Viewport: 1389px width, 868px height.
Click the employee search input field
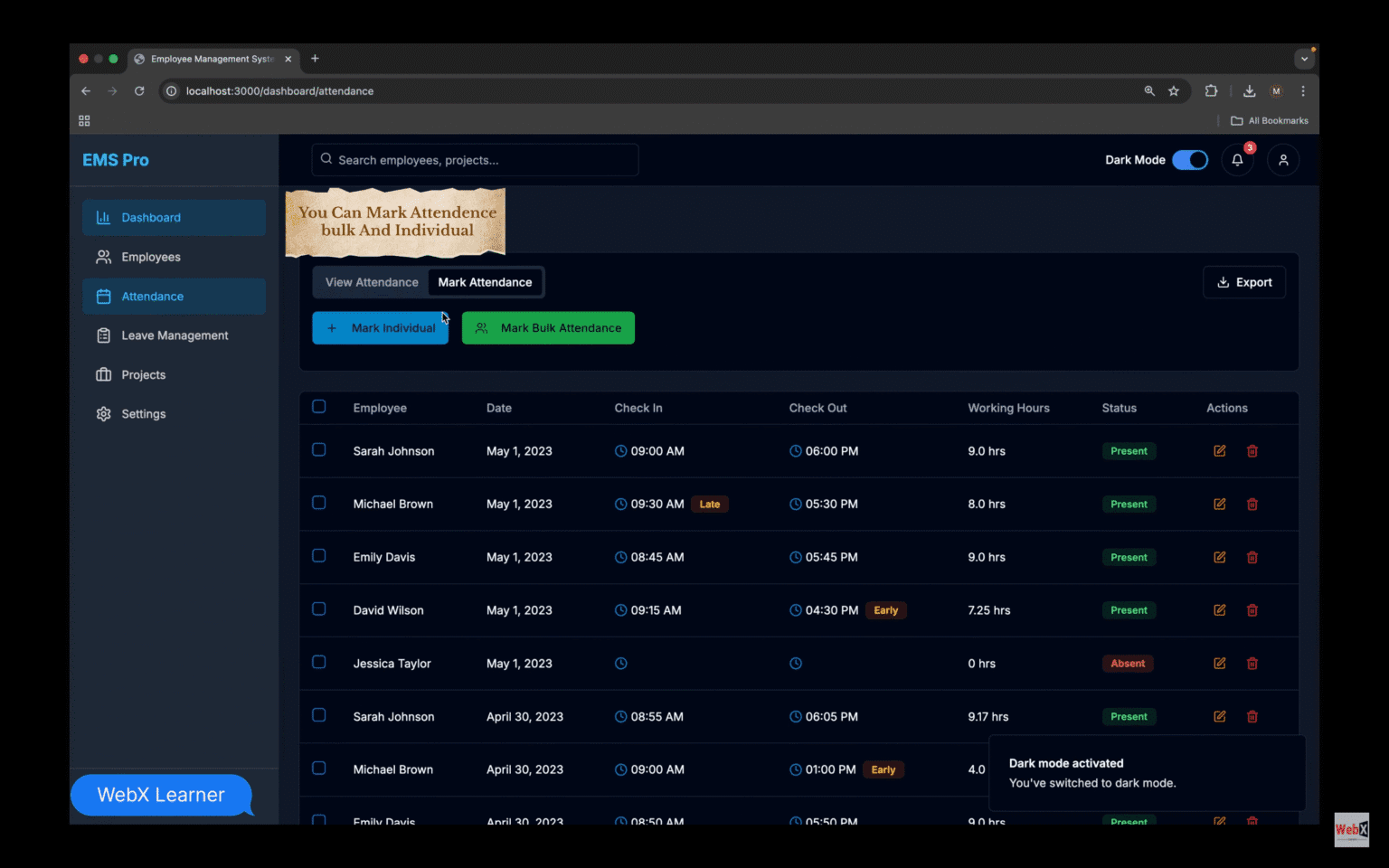coord(475,159)
